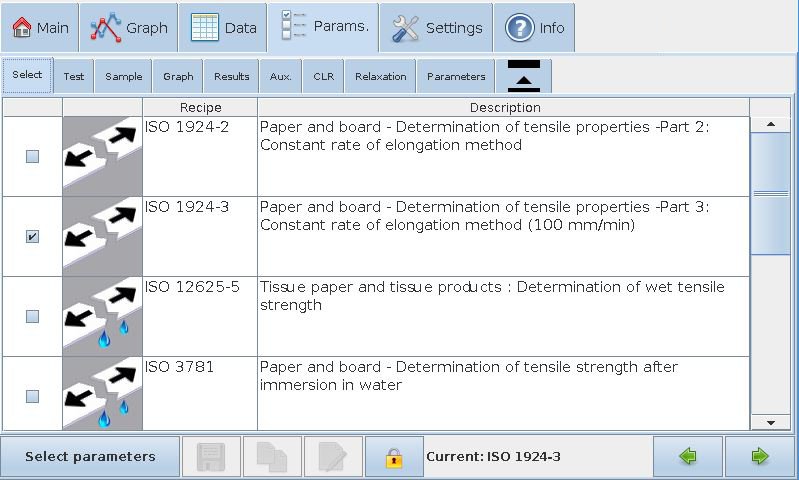Image resolution: width=799 pixels, height=480 pixels.
Task: Open the Aux. sub-tab
Action: tap(281, 76)
